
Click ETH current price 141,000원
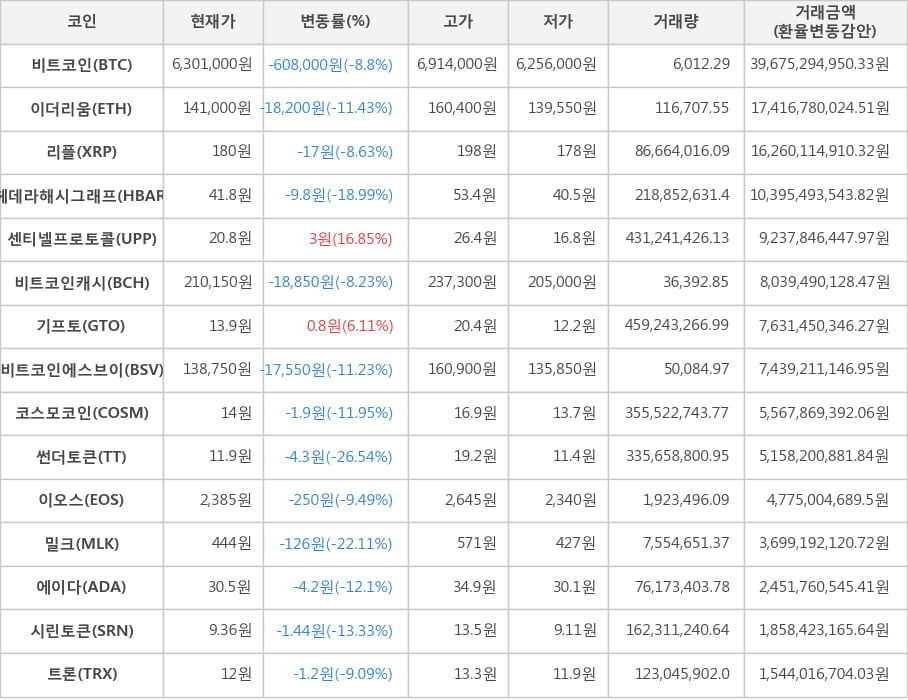[217, 108]
